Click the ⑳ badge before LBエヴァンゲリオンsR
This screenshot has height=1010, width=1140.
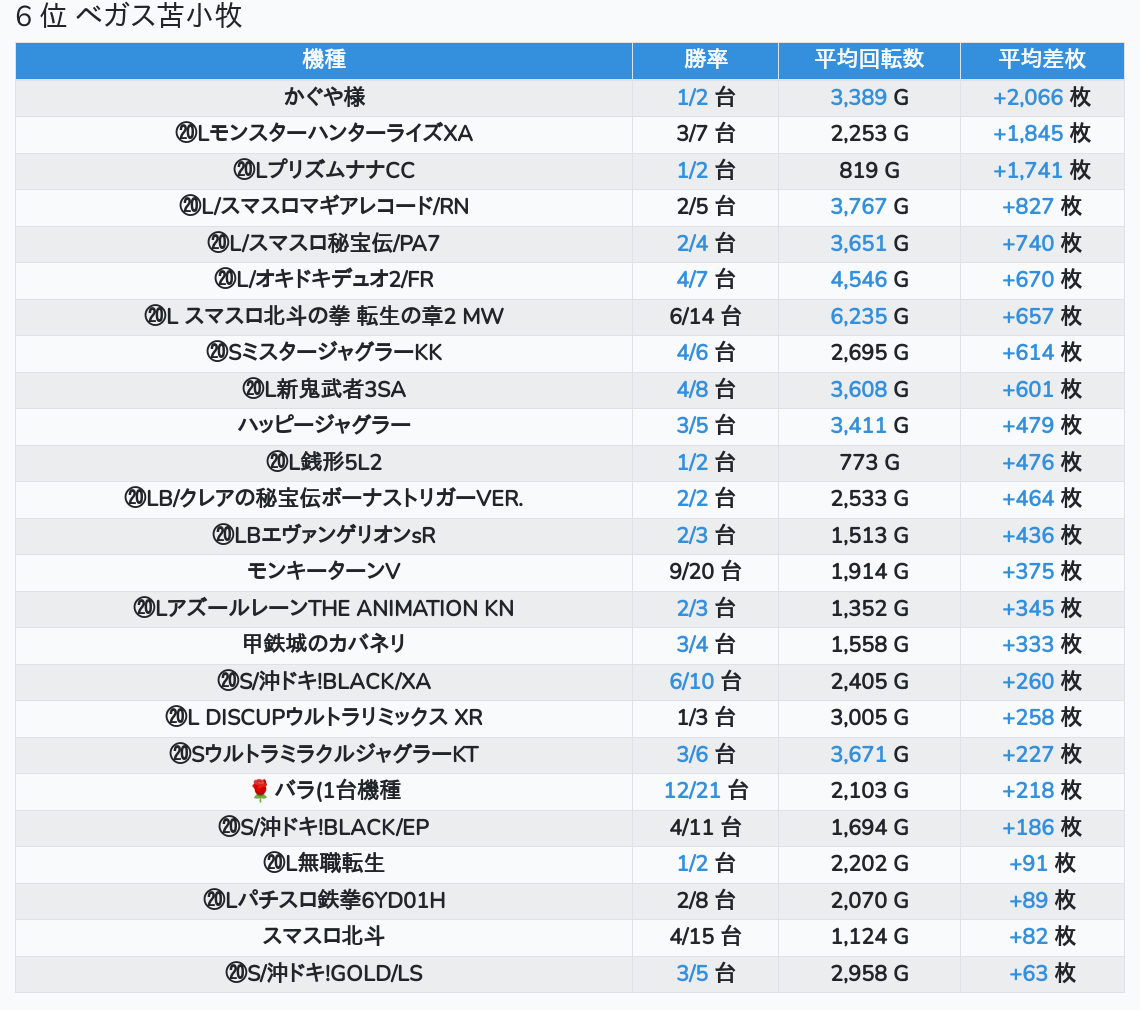tap(223, 535)
